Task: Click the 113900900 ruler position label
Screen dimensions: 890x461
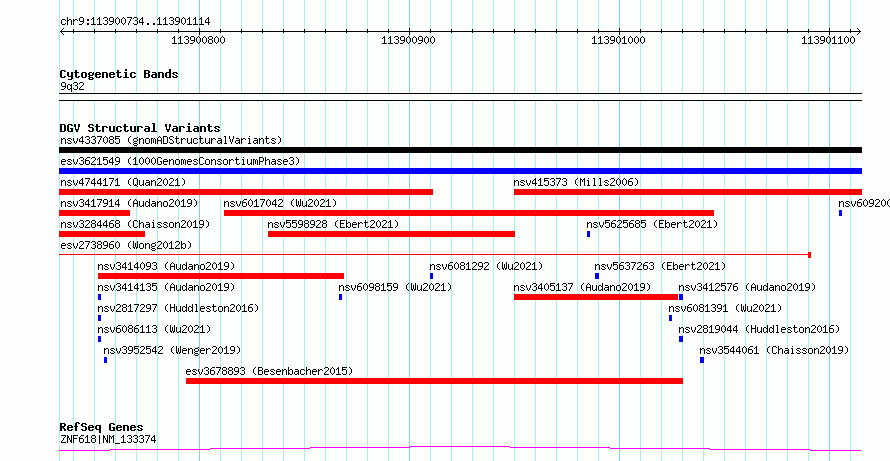Action: (409, 40)
